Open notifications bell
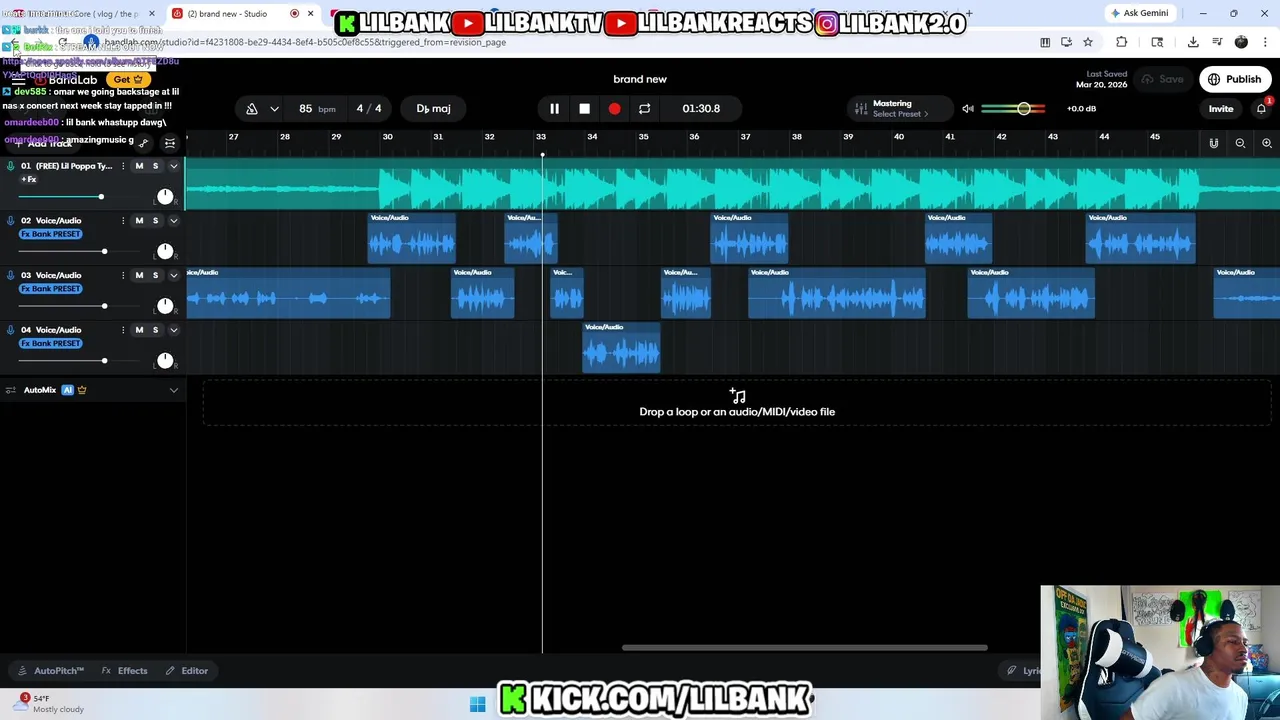 tap(1261, 108)
